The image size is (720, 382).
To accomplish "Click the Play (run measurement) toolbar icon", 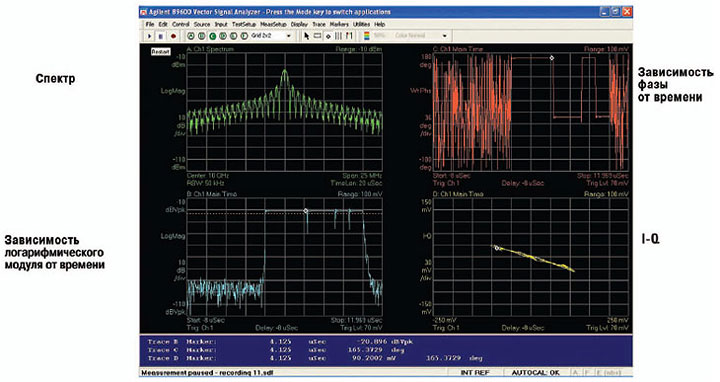I will click(x=149, y=36).
